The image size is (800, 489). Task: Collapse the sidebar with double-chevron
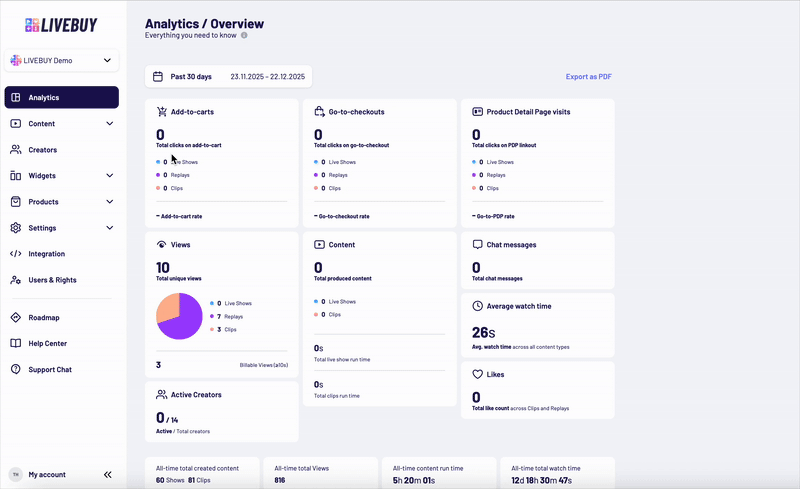[108, 475]
